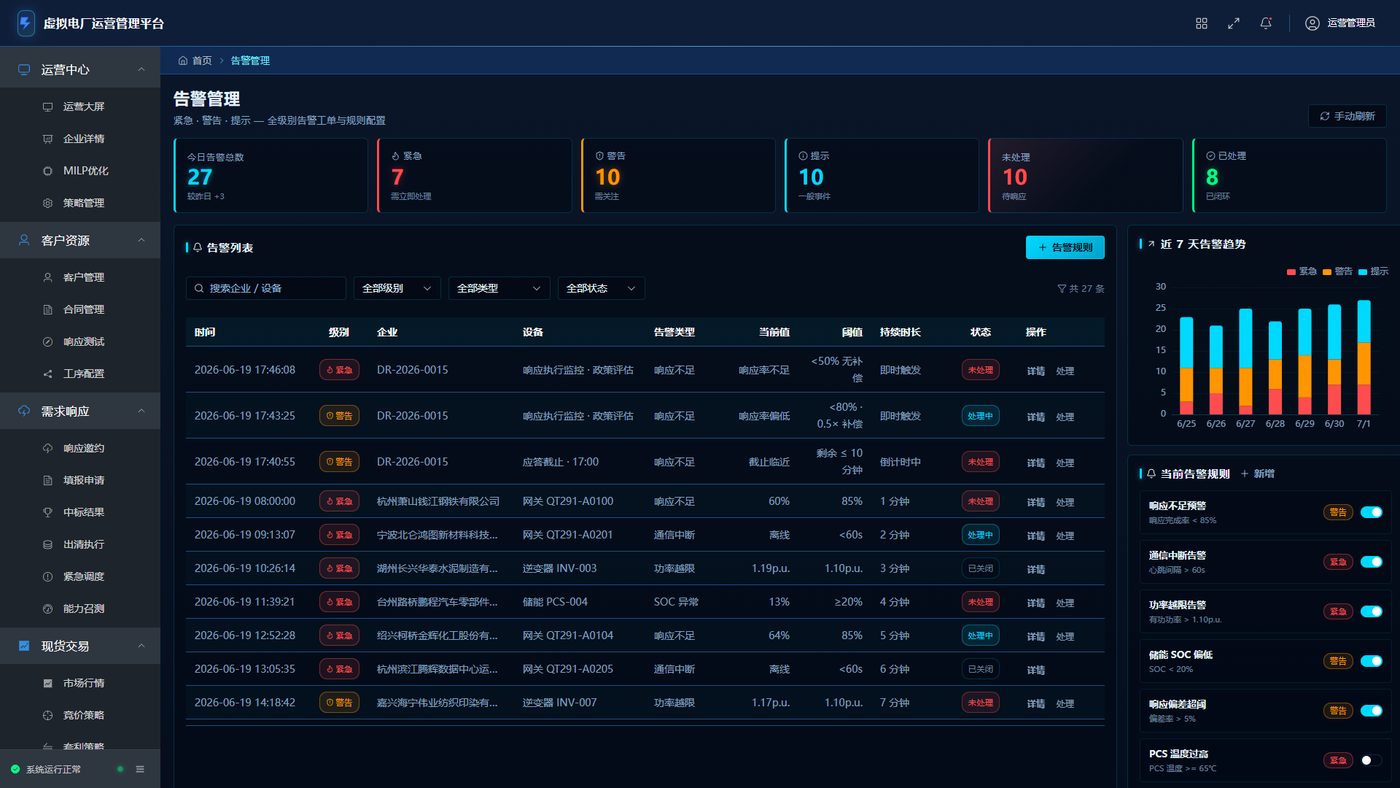
Task: Click the notification bell icon in header
Action: (x=1266, y=23)
